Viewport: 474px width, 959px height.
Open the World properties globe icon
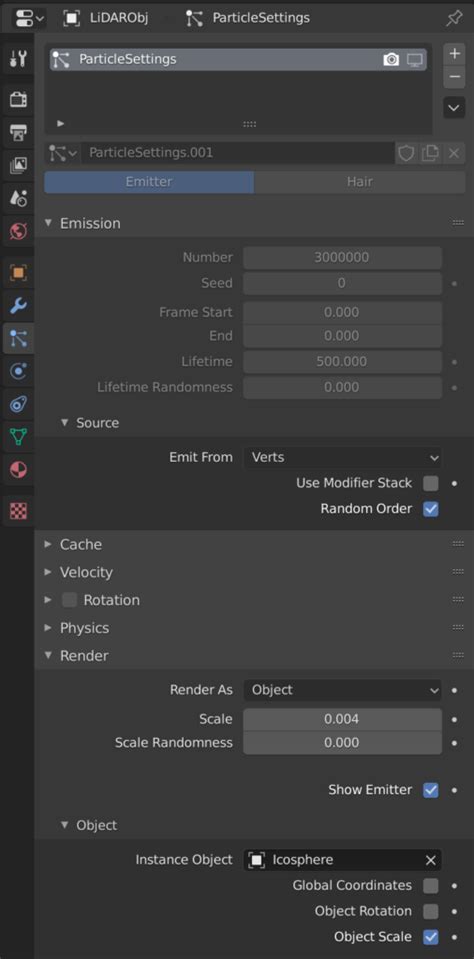tap(18, 231)
